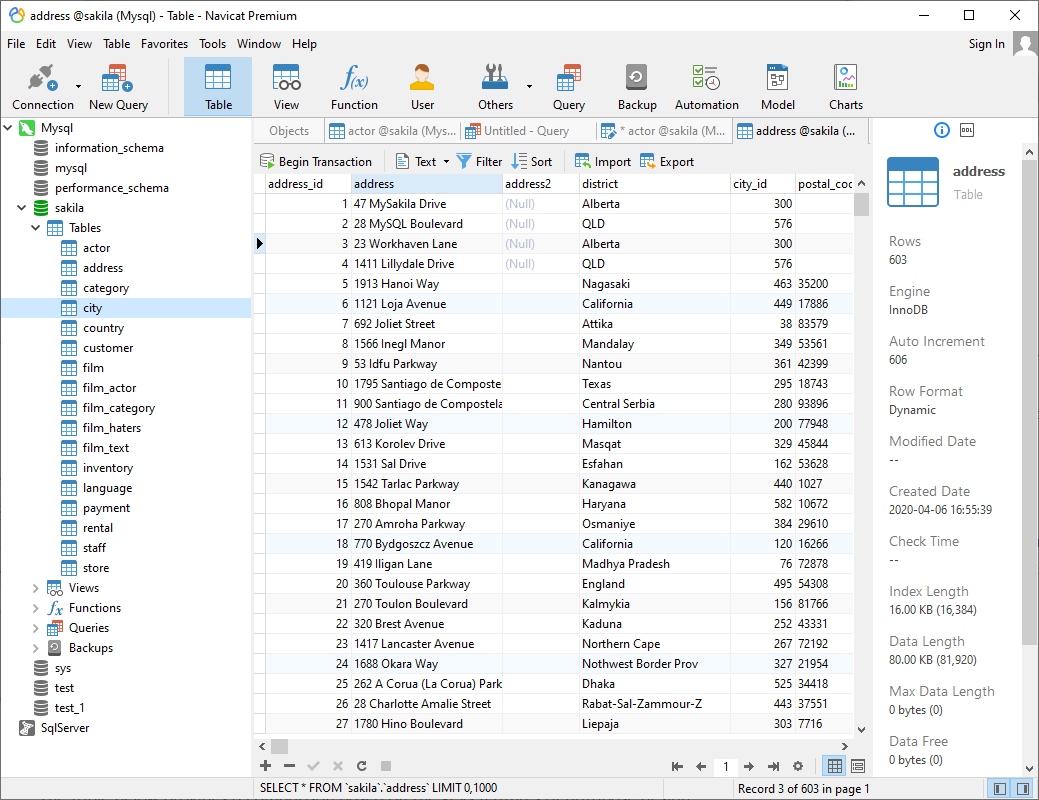Open the Charts toolbar button
This screenshot has height=800, width=1039.
coord(846,87)
